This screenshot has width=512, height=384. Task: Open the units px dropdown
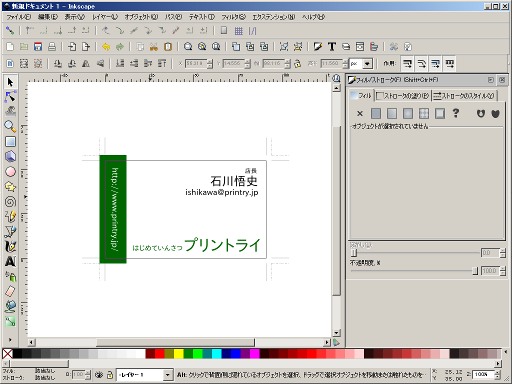tap(367, 63)
